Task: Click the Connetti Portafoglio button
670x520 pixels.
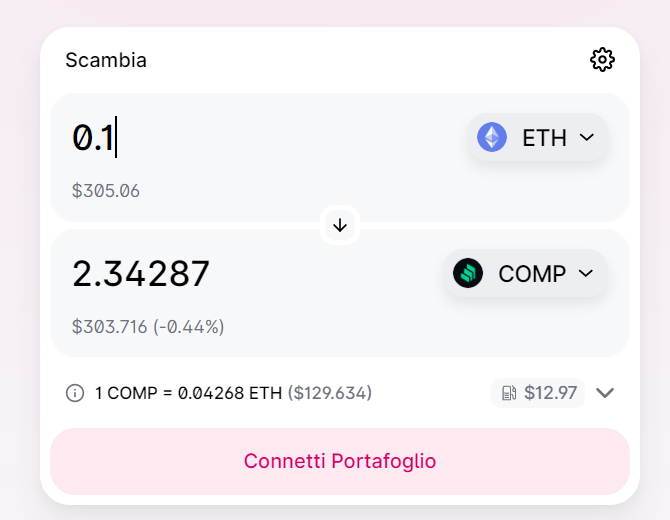Action: click(x=340, y=461)
